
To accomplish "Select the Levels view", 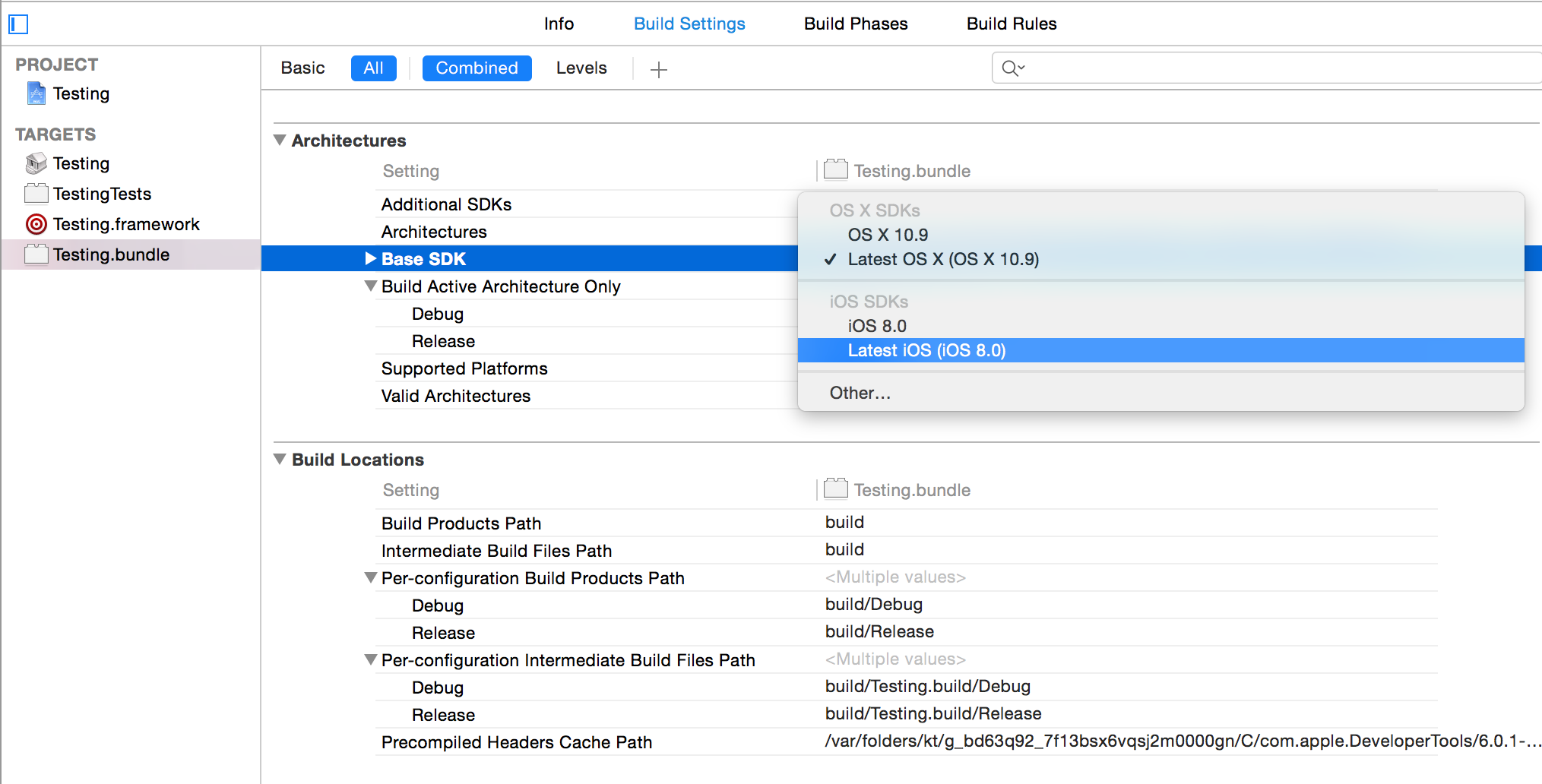I will (581, 68).
